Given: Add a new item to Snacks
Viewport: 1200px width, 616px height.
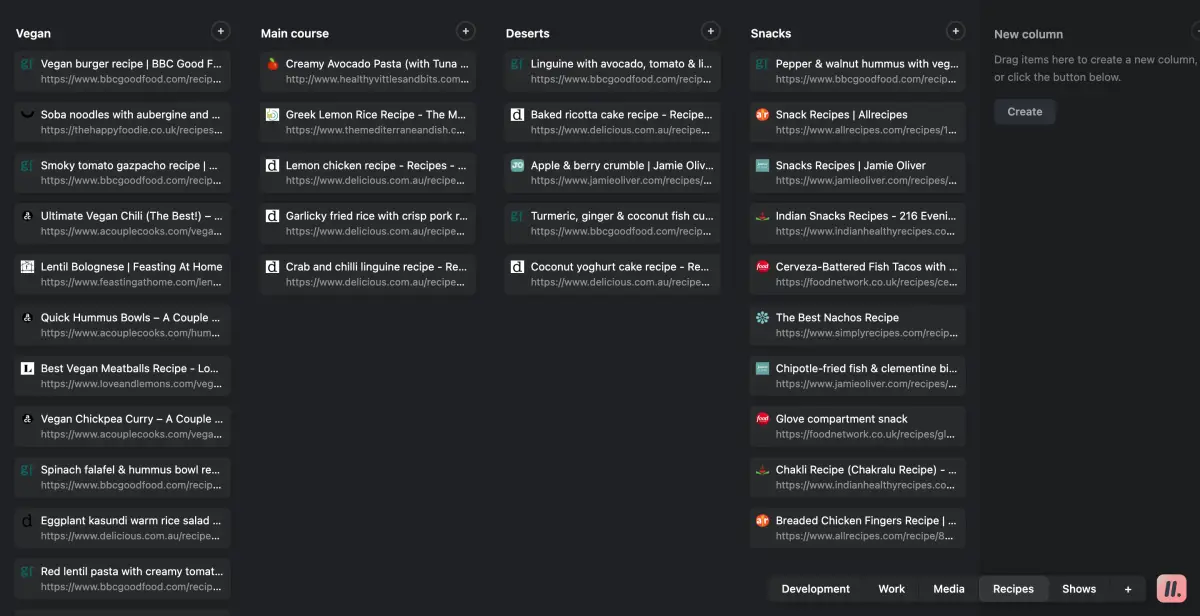Looking at the screenshot, I should [955, 31].
